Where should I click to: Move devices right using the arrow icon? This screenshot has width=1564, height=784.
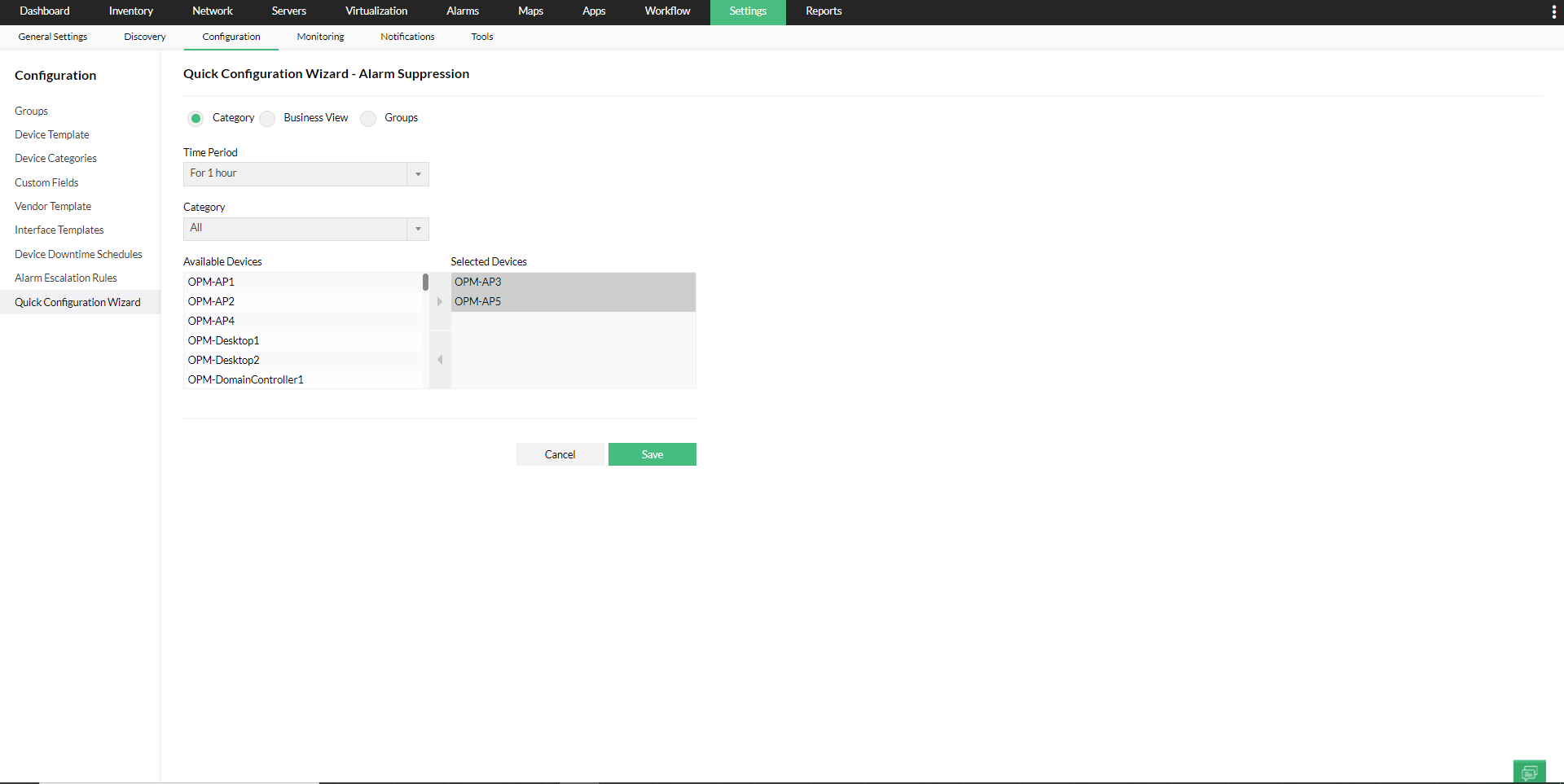pyautogui.click(x=439, y=300)
